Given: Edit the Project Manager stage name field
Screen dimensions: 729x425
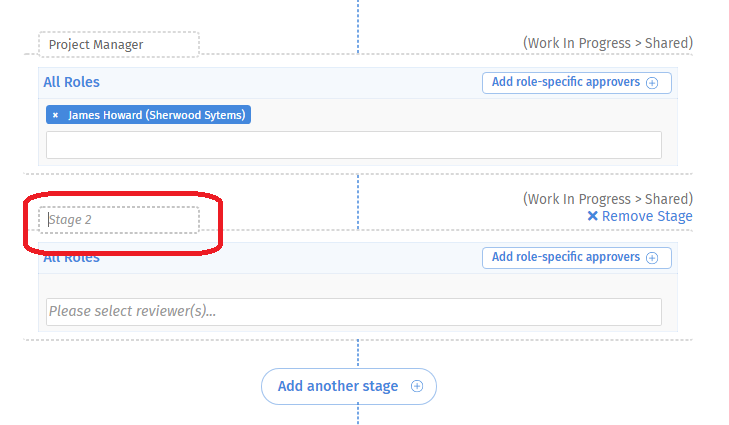Looking at the screenshot, I should [119, 45].
